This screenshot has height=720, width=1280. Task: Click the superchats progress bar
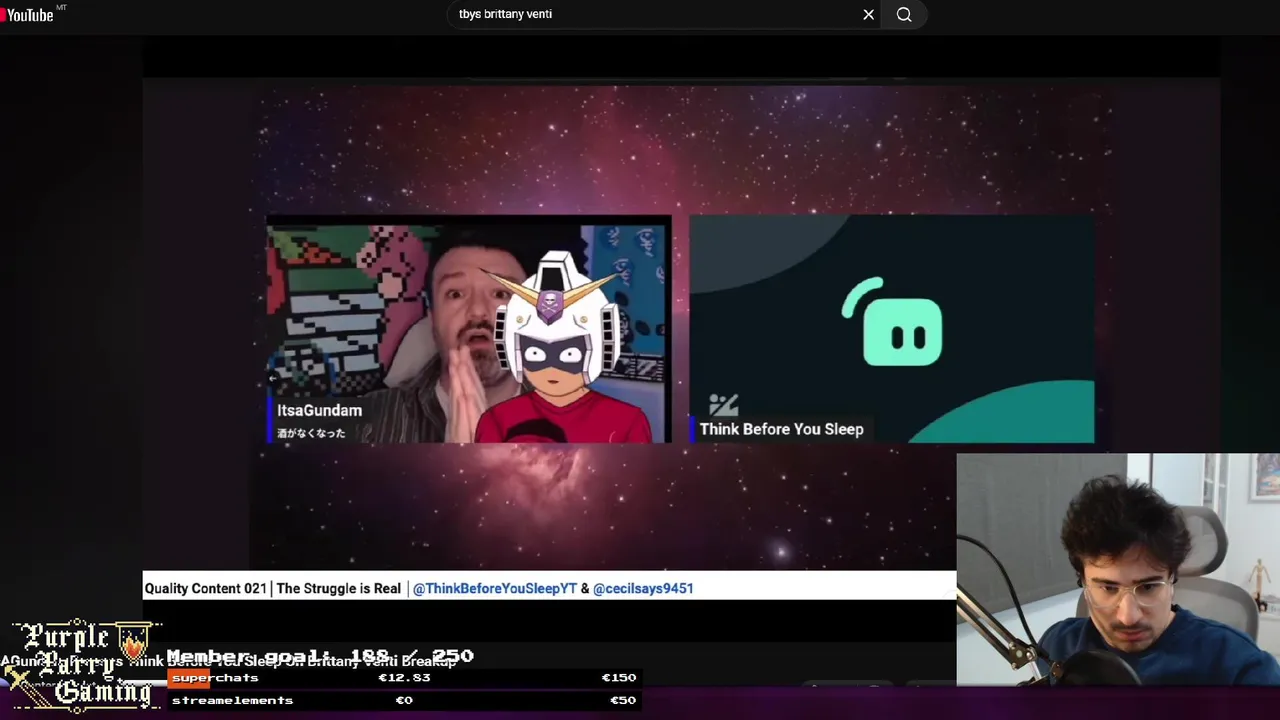(x=403, y=678)
